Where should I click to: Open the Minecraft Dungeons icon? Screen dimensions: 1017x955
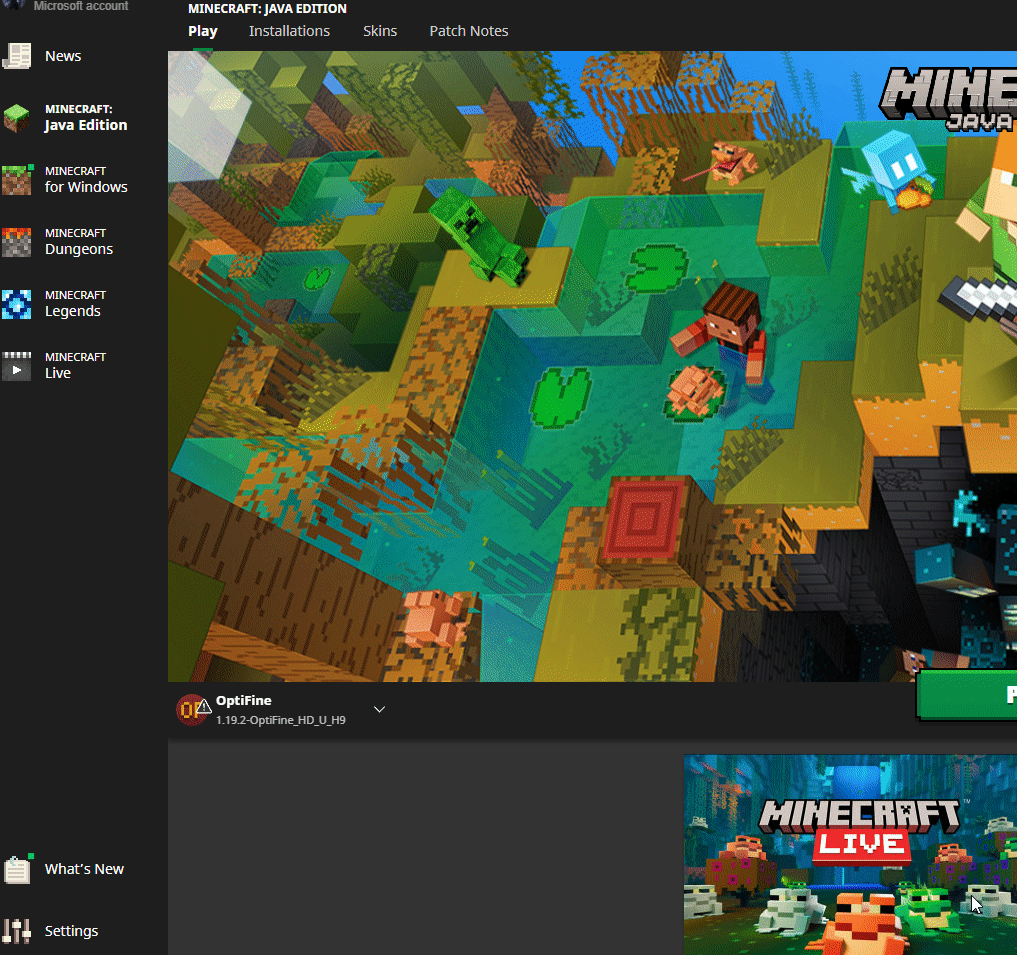click(x=17, y=242)
